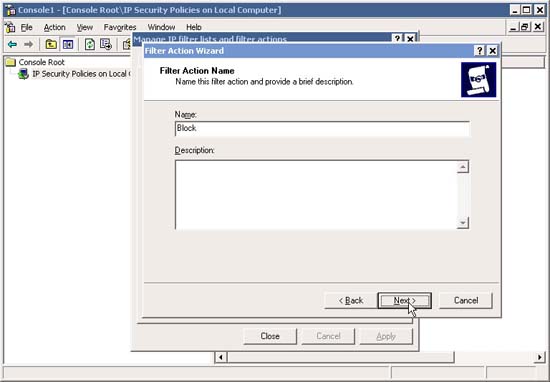
Task: Click the 'Name:' label
Action: click(186, 114)
